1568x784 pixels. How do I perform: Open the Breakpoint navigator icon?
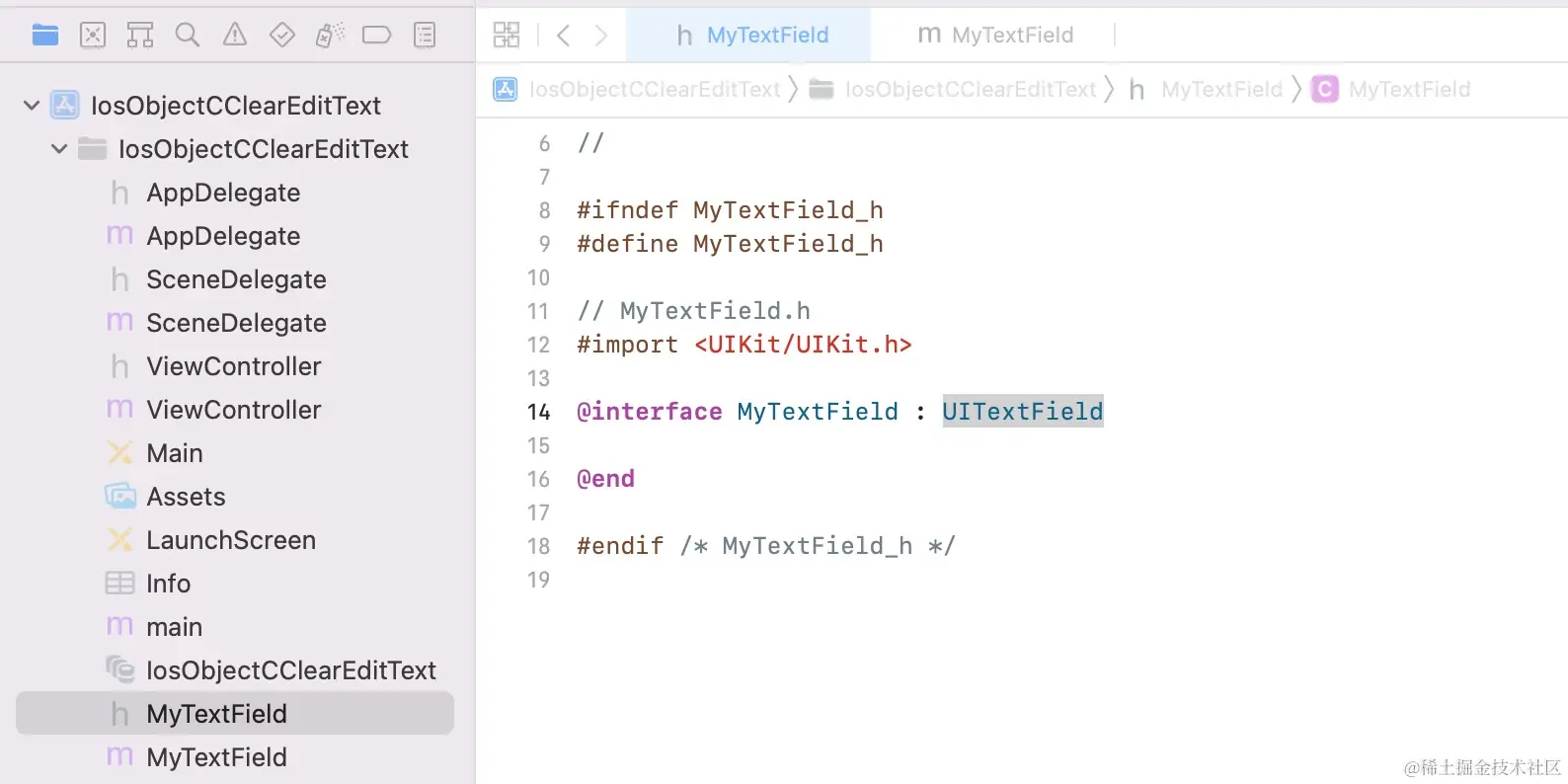[x=376, y=36]
